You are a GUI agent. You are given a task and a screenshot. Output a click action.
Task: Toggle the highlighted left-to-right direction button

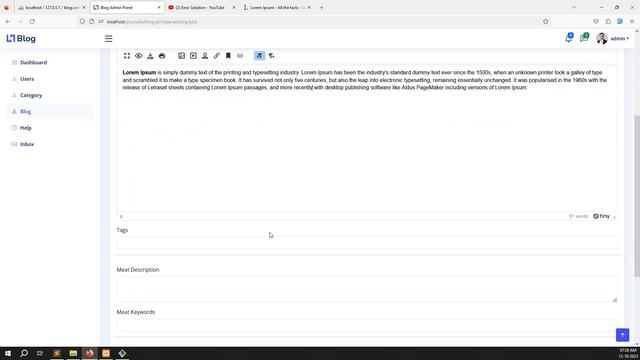[260, 56]
